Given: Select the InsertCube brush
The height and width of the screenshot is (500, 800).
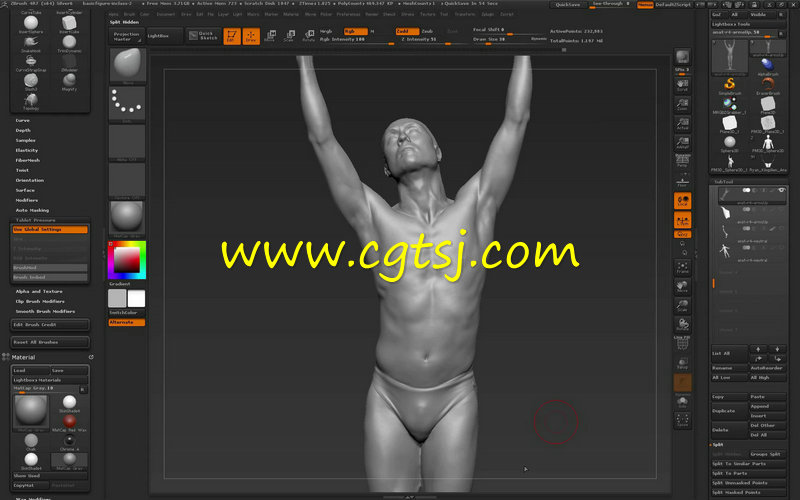Looking at the screenshot, I should [x=69, y=24].
